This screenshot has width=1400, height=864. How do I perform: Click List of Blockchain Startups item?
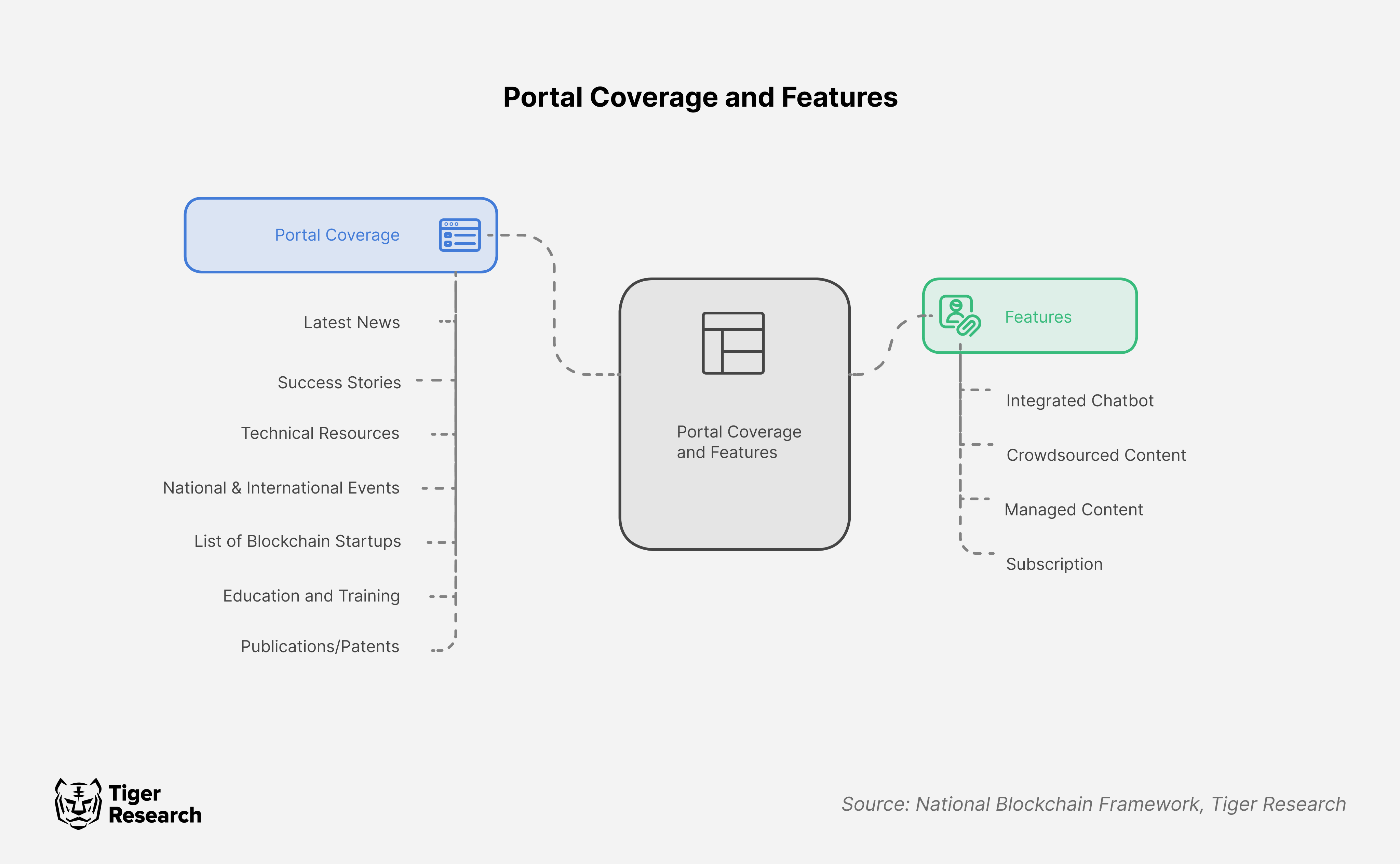pos(297,541)
